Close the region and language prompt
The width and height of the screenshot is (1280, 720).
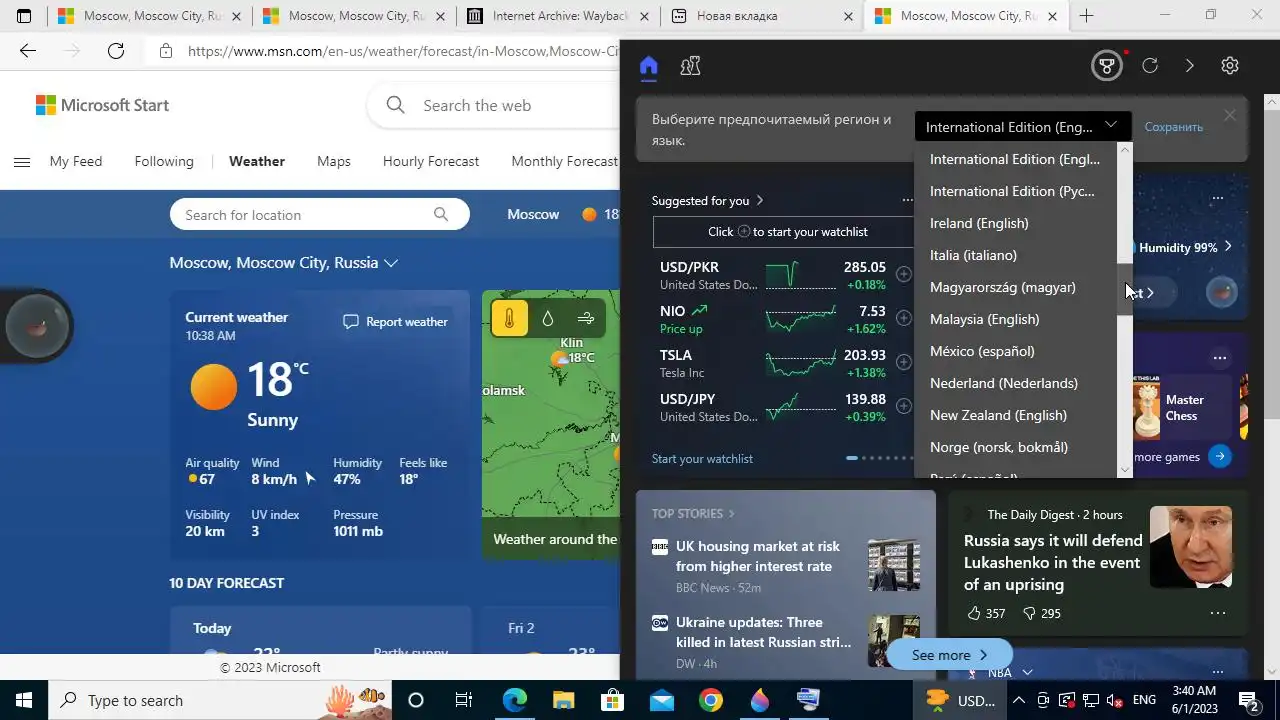click(1230, 115)
